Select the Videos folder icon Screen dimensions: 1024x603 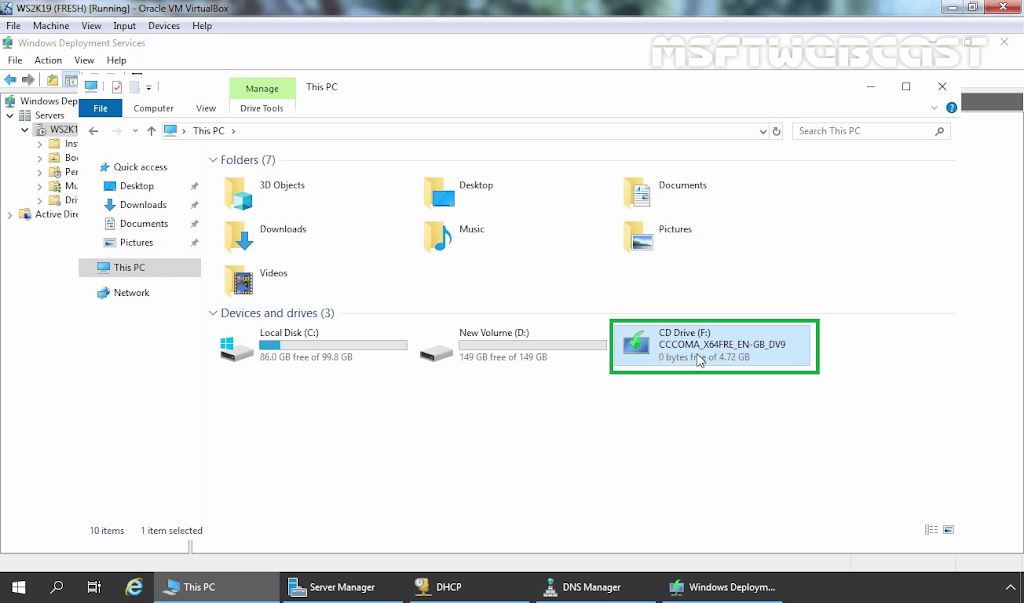pos(239,281)
